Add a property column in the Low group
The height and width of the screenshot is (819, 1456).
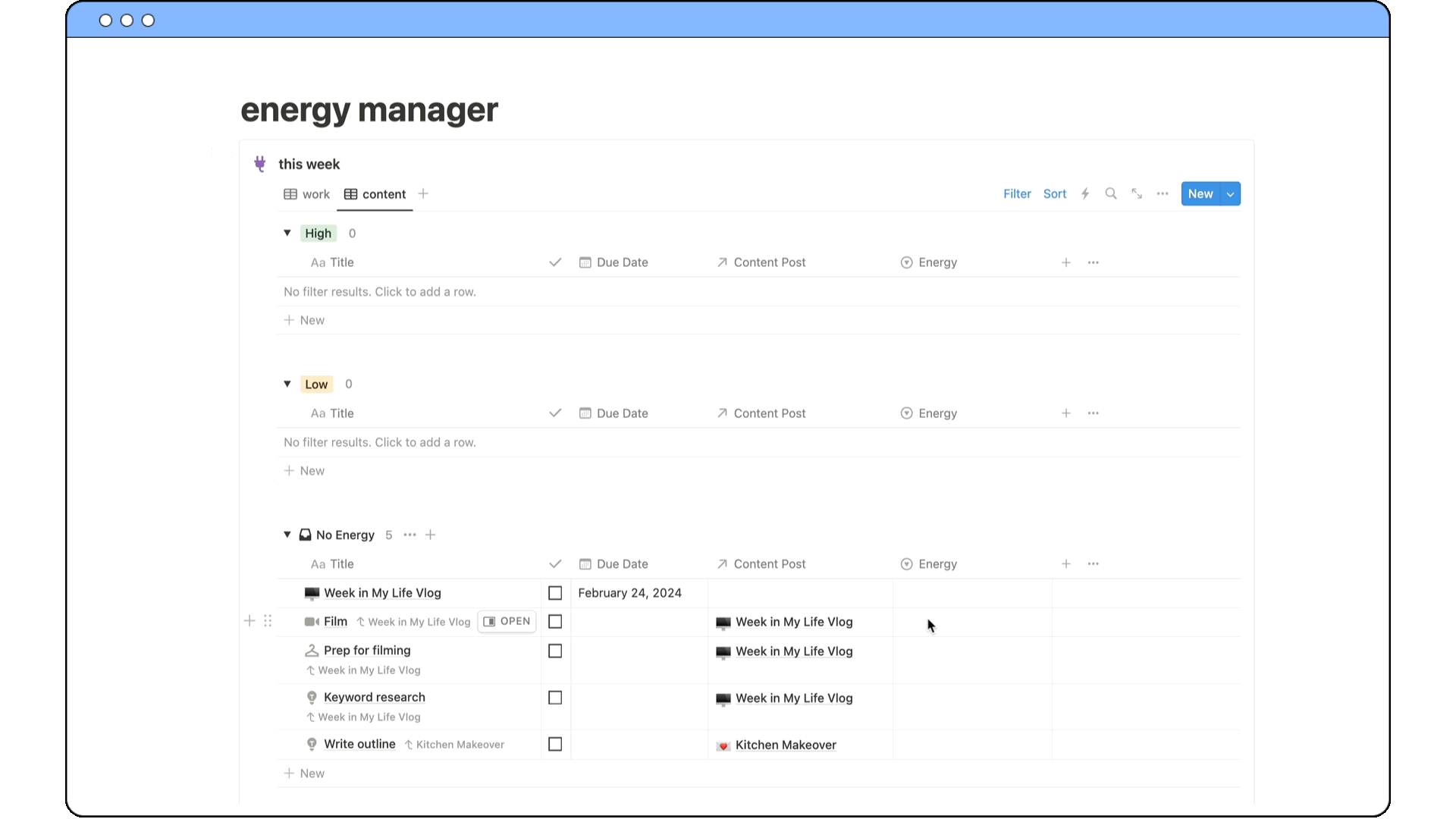click(1066, 413)
